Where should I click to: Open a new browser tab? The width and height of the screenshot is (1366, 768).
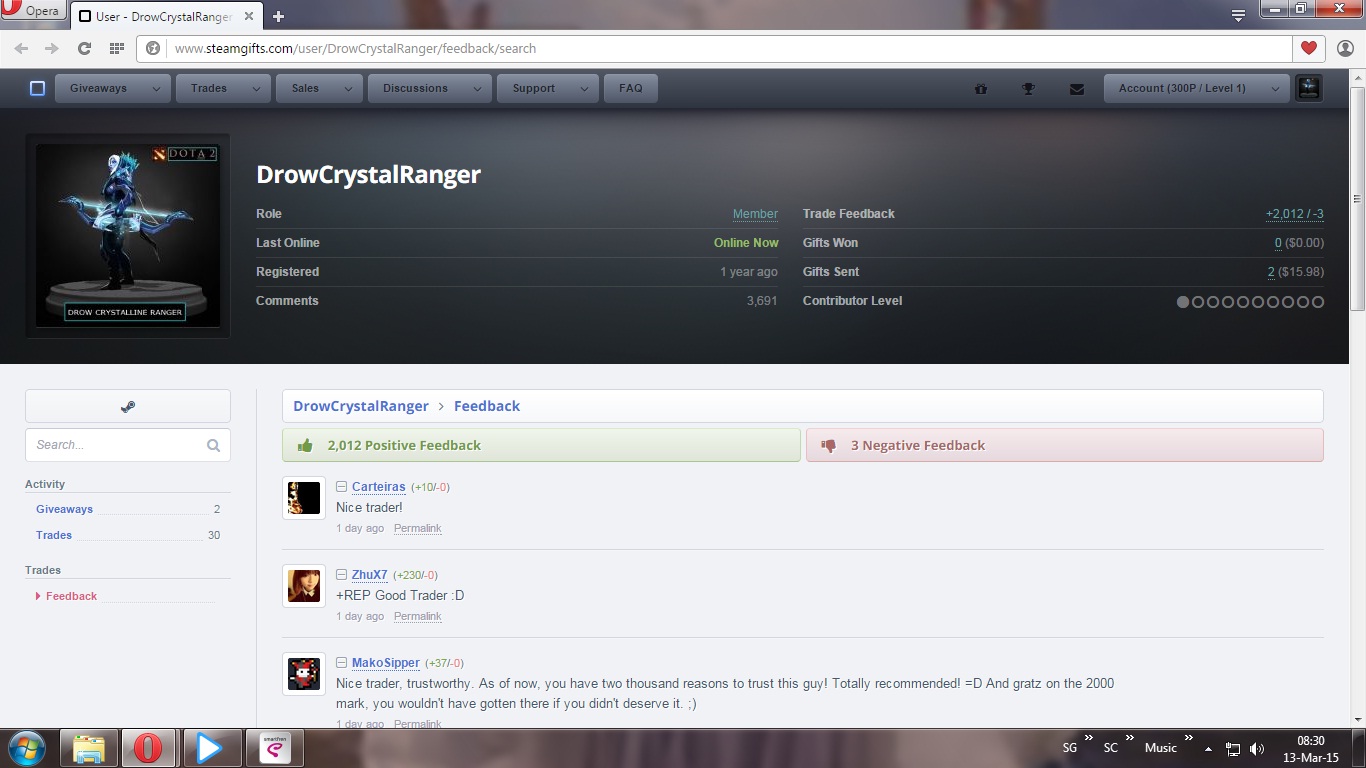(278, 16)
